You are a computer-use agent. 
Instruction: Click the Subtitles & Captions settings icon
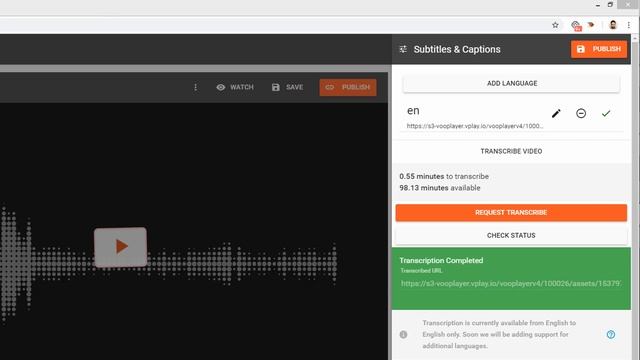point(403,49)
